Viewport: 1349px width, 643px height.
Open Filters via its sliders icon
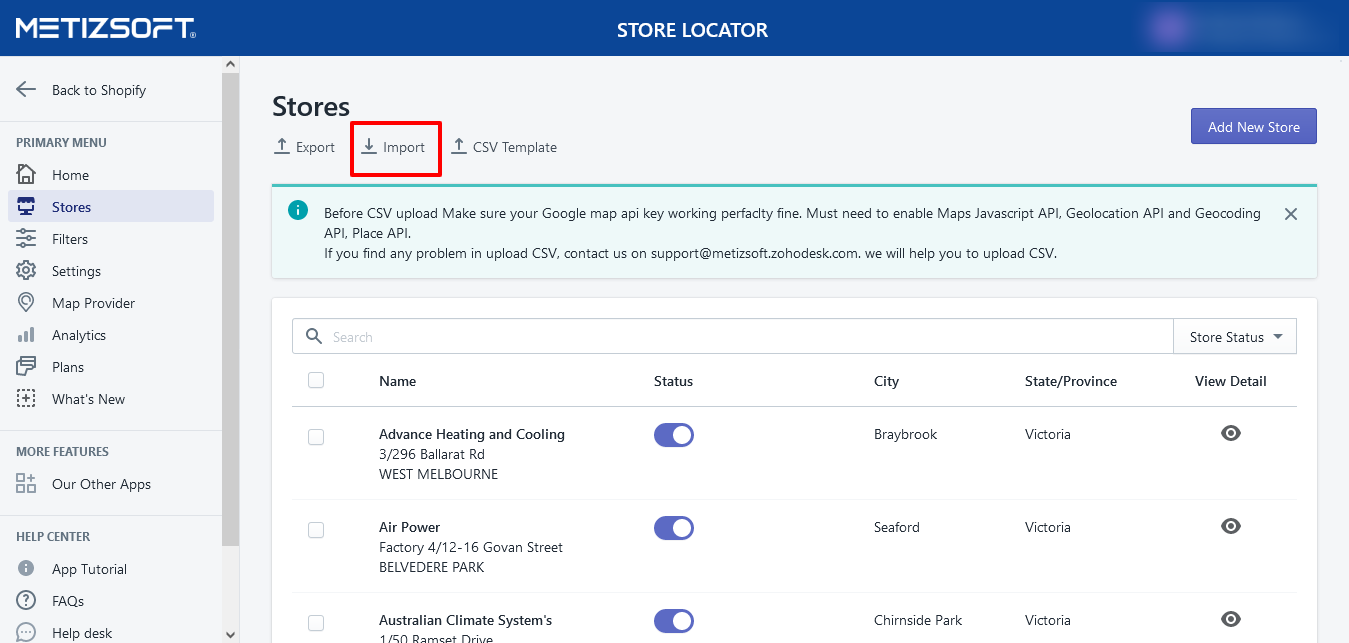tap(26, 239)
